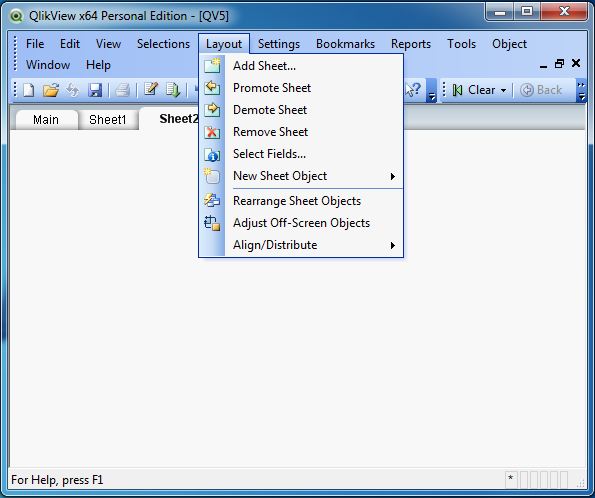Open the View menu
595x498 pixels.
click(x=108, y=44)
